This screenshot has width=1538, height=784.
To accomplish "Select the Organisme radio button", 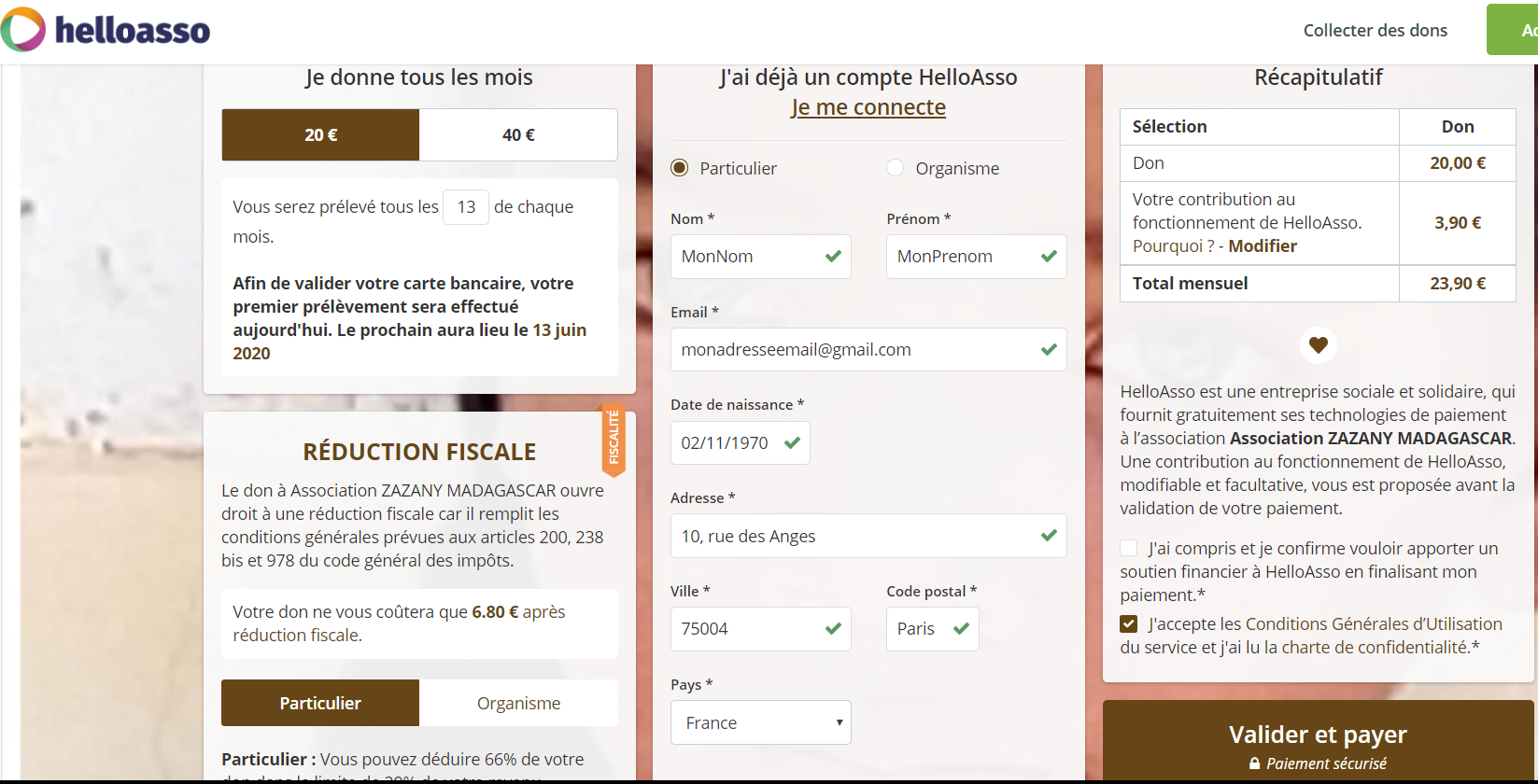I will (x=895, y=168).
